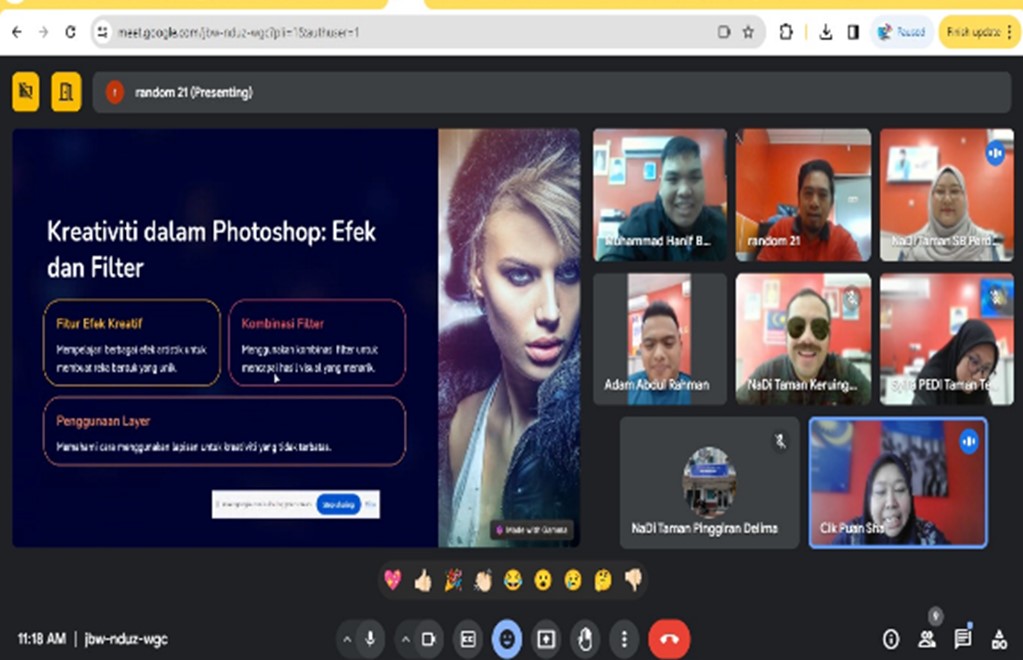Open the in-call chat panel
This screenshot has width=1023, height=660.
coord(962,639)
